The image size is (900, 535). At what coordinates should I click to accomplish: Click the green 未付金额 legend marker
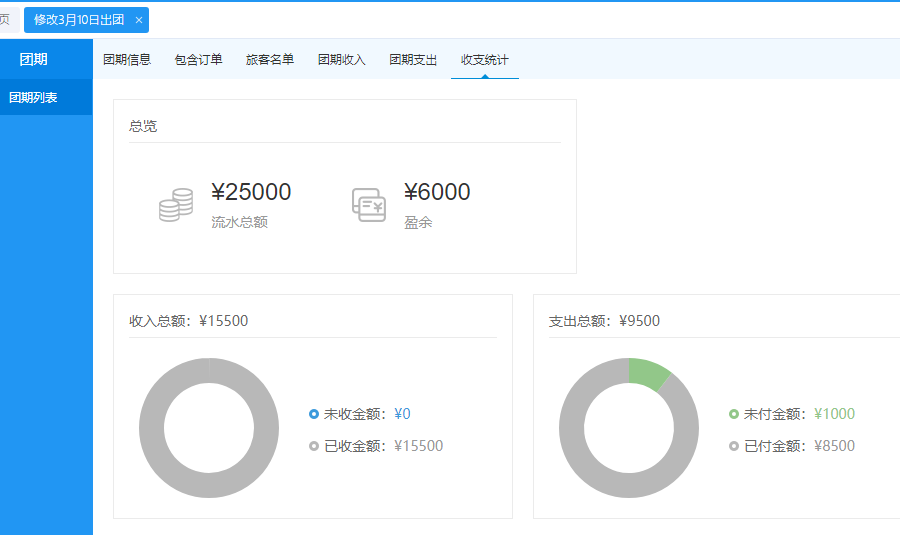(x=734, y=414)
